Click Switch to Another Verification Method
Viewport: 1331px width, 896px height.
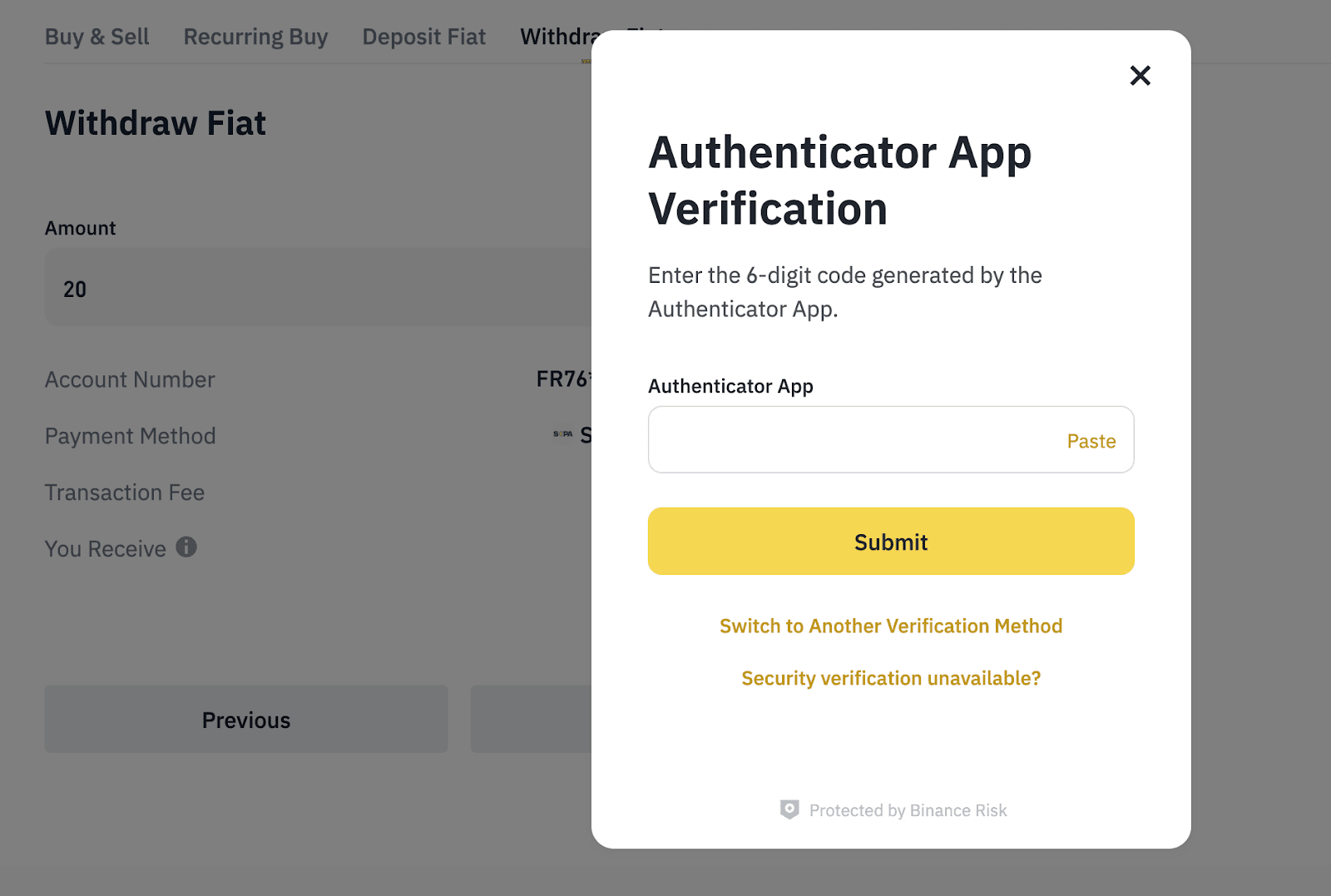point(890,626)
